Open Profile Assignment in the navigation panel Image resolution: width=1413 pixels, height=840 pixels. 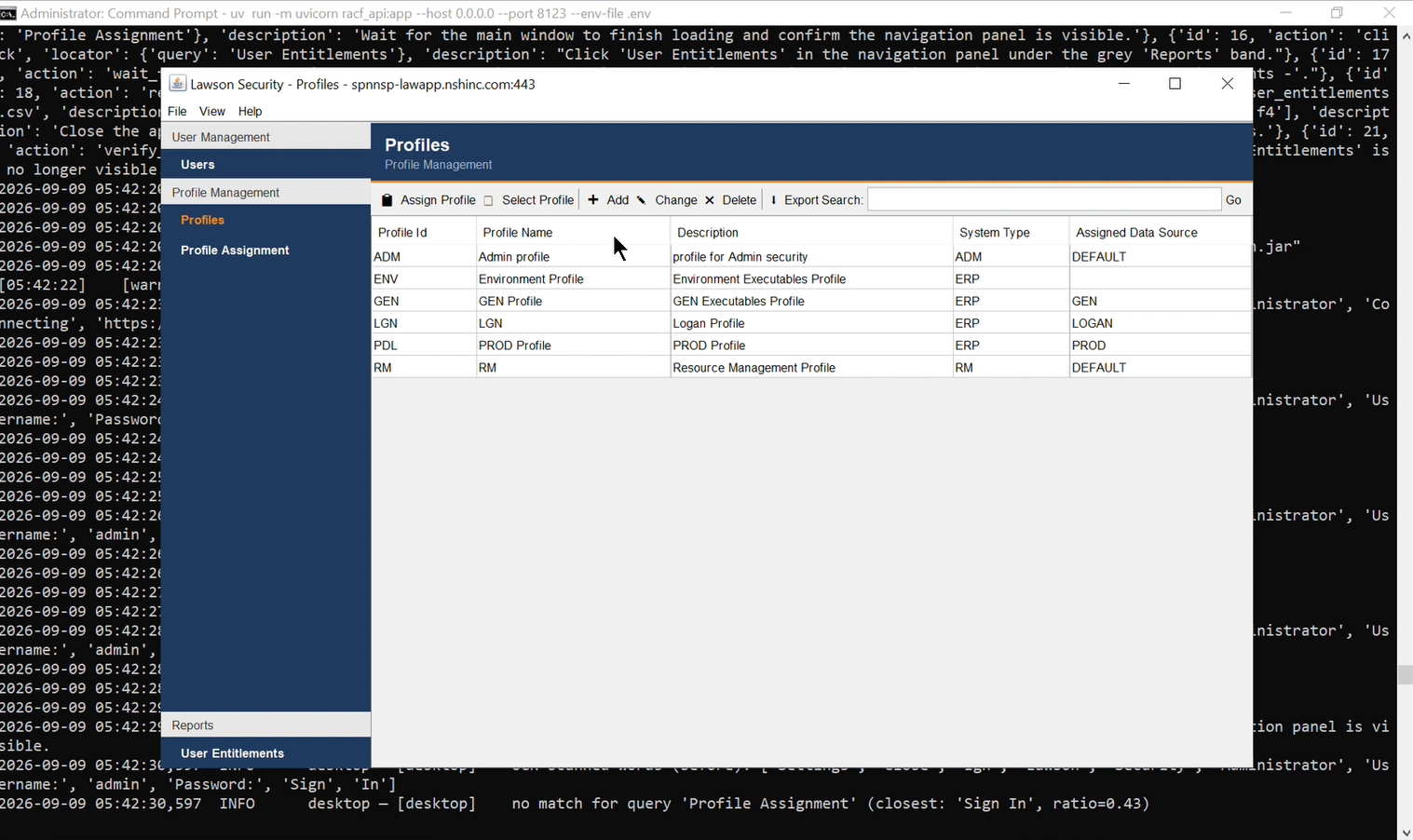pos(235,251)
